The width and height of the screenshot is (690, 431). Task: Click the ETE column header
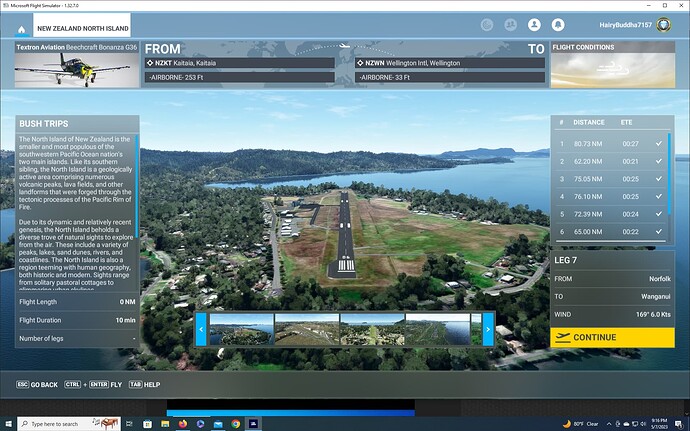(x=627, y=122)
